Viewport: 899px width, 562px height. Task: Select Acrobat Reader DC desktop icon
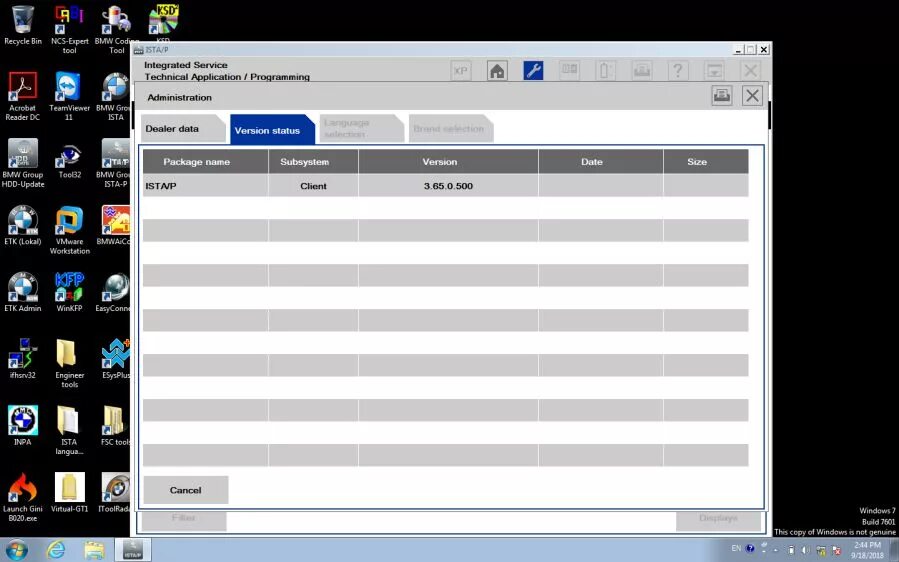(x=23, y=96)
